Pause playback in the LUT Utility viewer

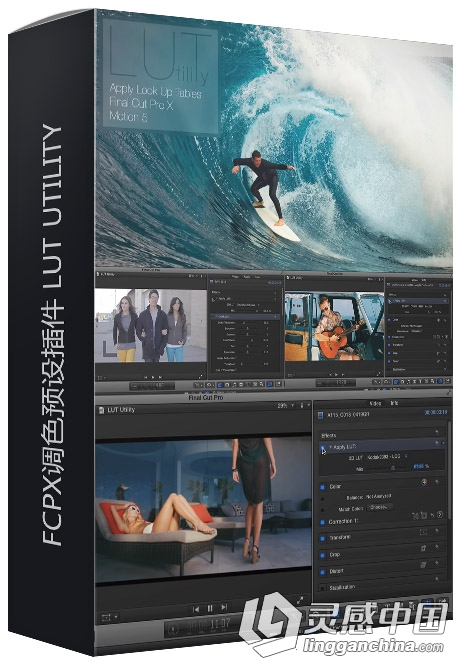210,608
